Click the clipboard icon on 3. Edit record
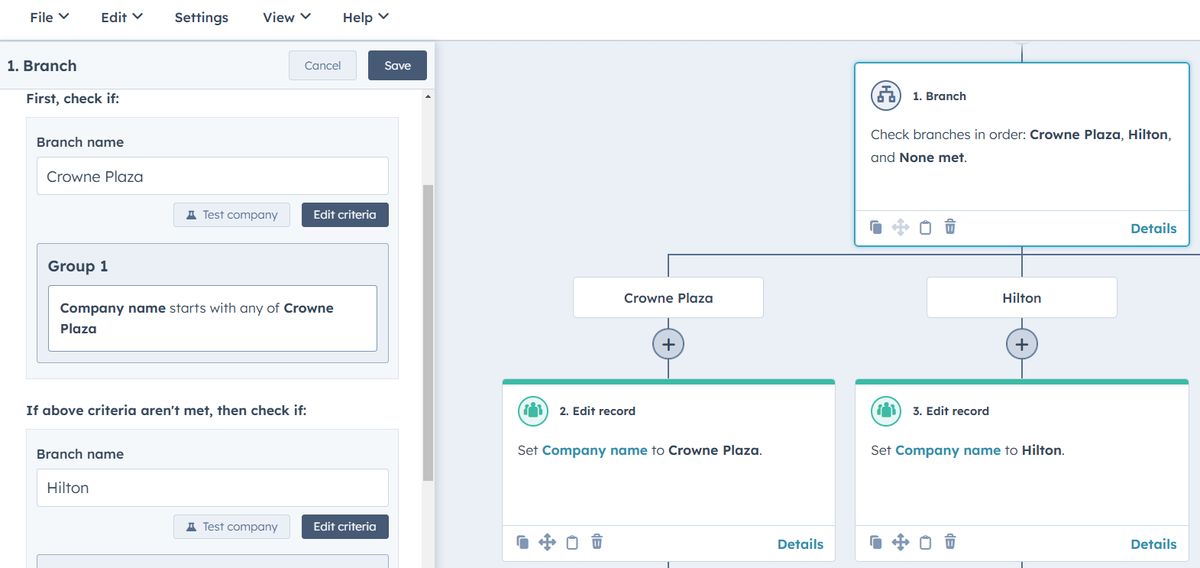 (x=925, y=542)
